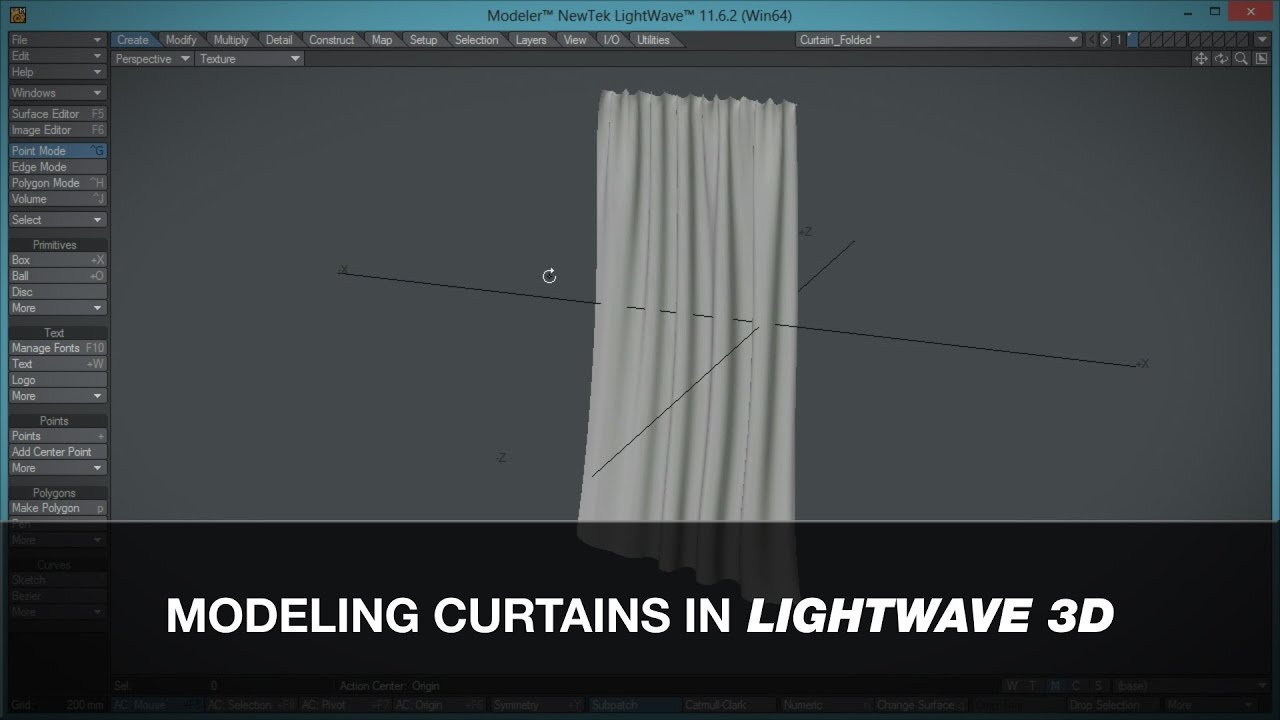Activate Volume selection mode
This screenshot has height=720, width=1280.
(57, 199)
